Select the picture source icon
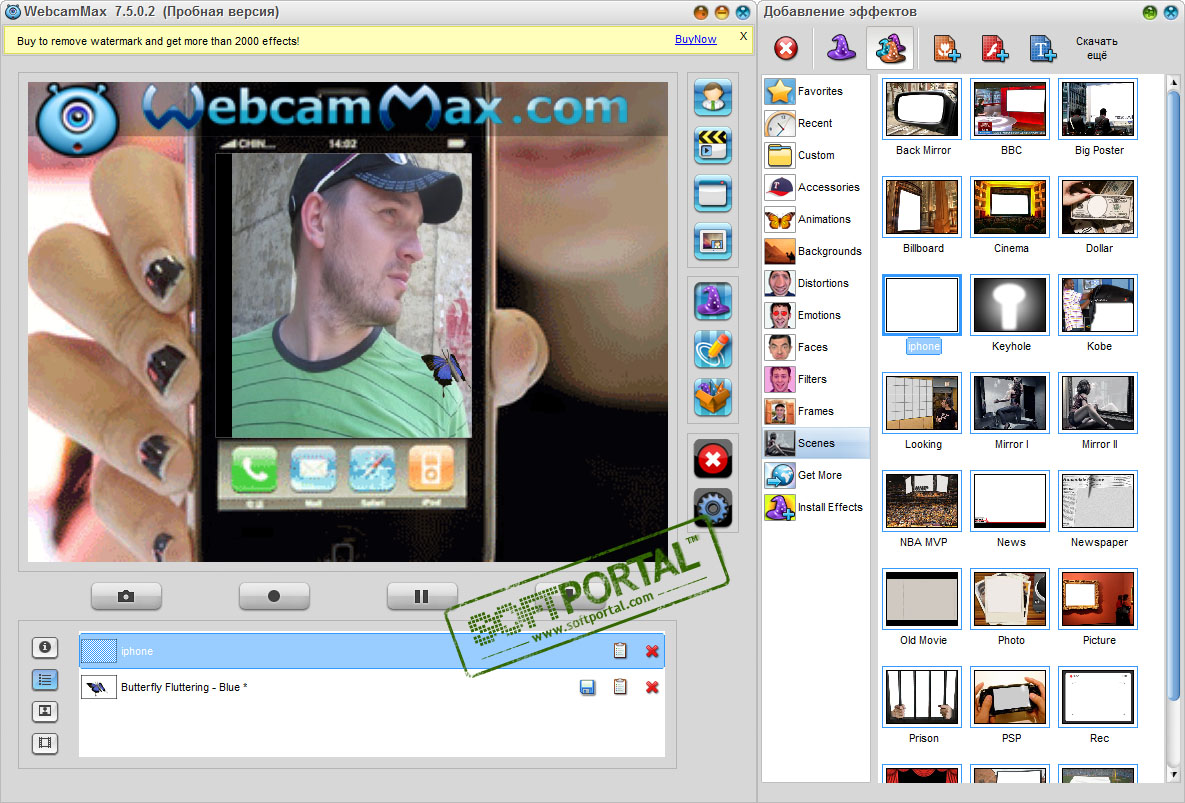Image resolution: width=1185 pixels, height=803 pixels. pos(713,242)
